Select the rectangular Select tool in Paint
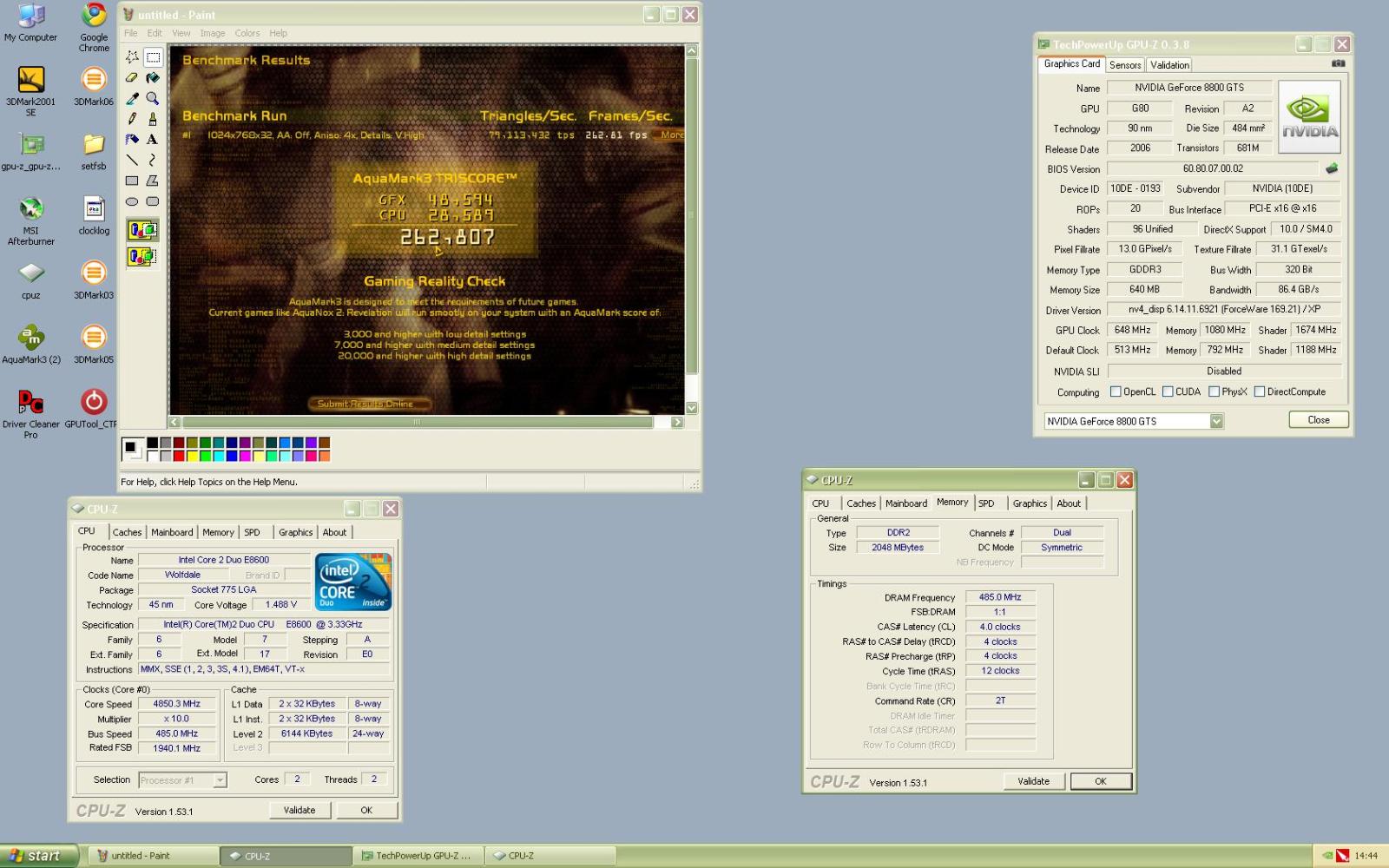This screenshot has width=1389, height=868. [x=153, y=57]
